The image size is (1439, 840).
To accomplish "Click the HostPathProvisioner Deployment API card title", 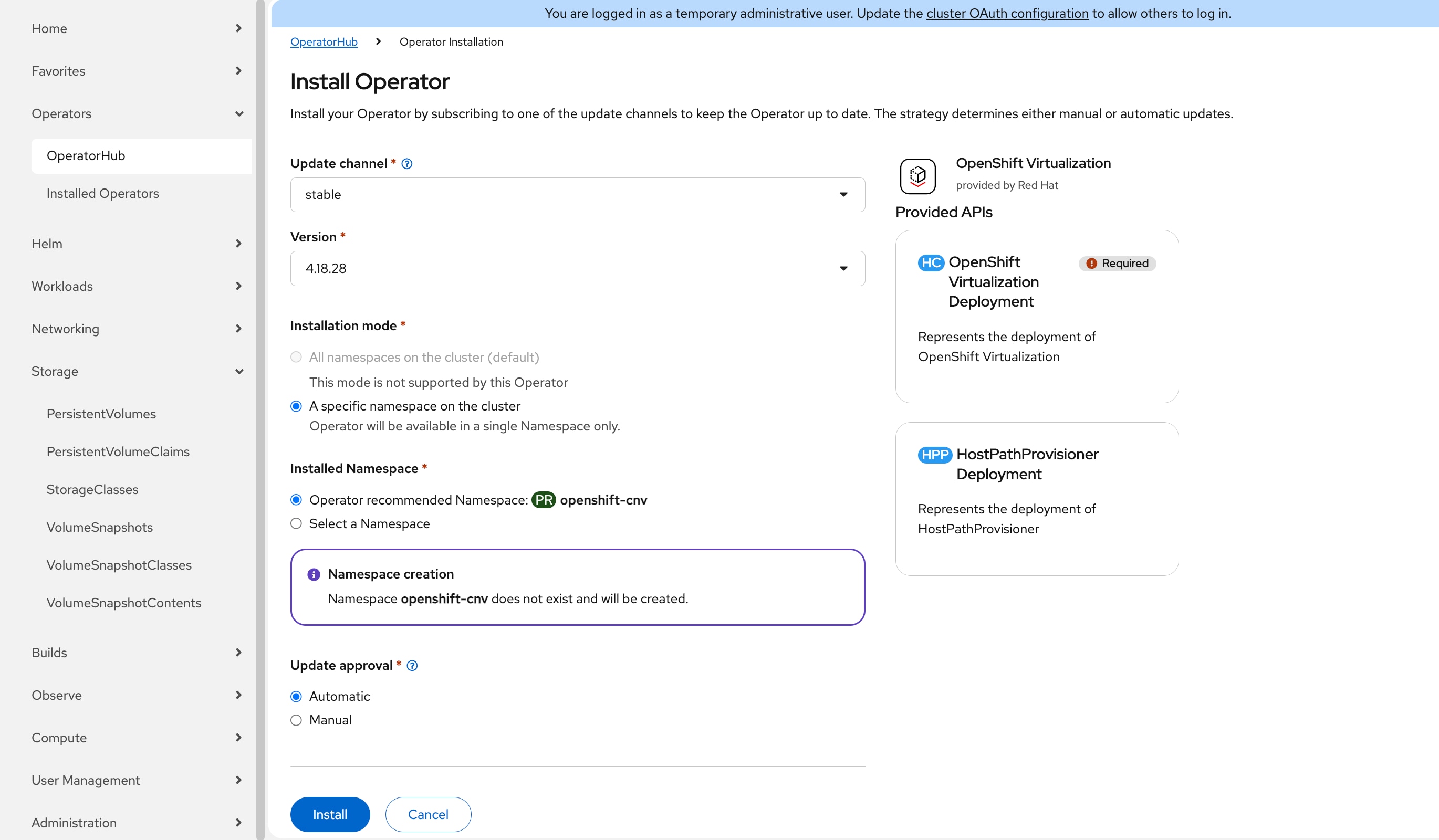I will click(1027, 465).
